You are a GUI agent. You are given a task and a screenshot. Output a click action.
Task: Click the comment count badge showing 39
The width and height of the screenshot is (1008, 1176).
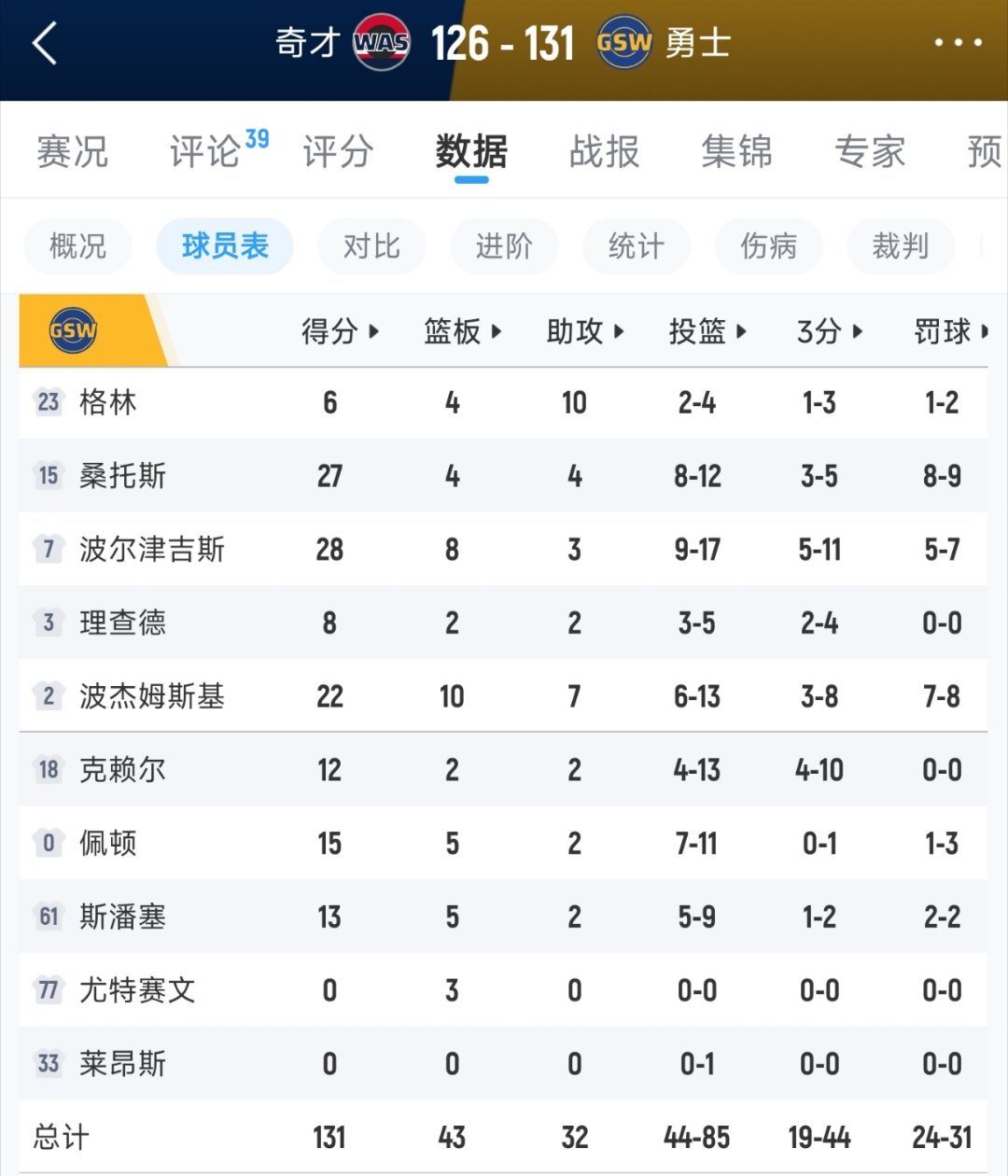pyautogui.click(x=259, y=136)
